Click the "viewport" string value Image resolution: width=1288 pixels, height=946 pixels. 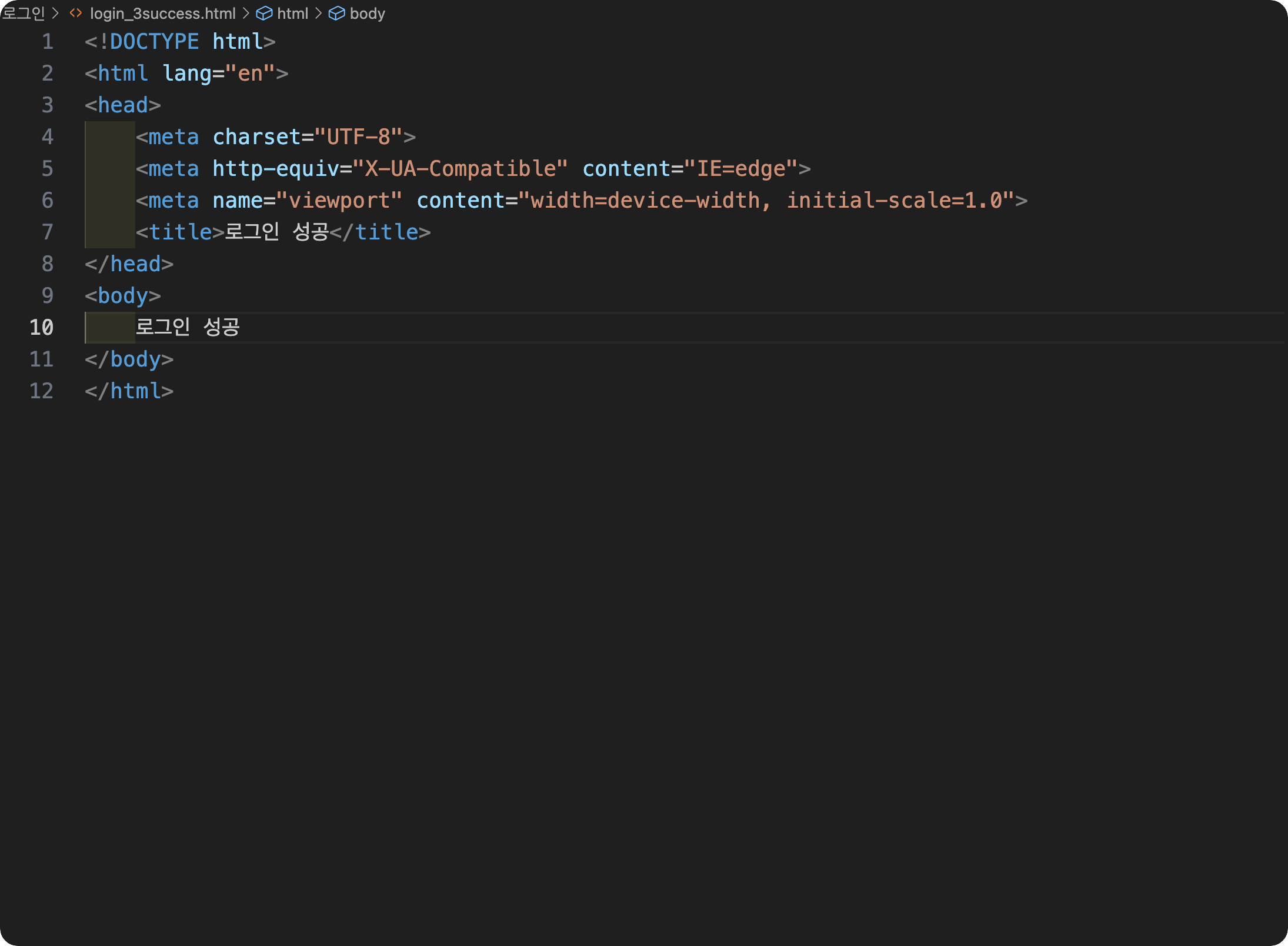coord(339,201)
